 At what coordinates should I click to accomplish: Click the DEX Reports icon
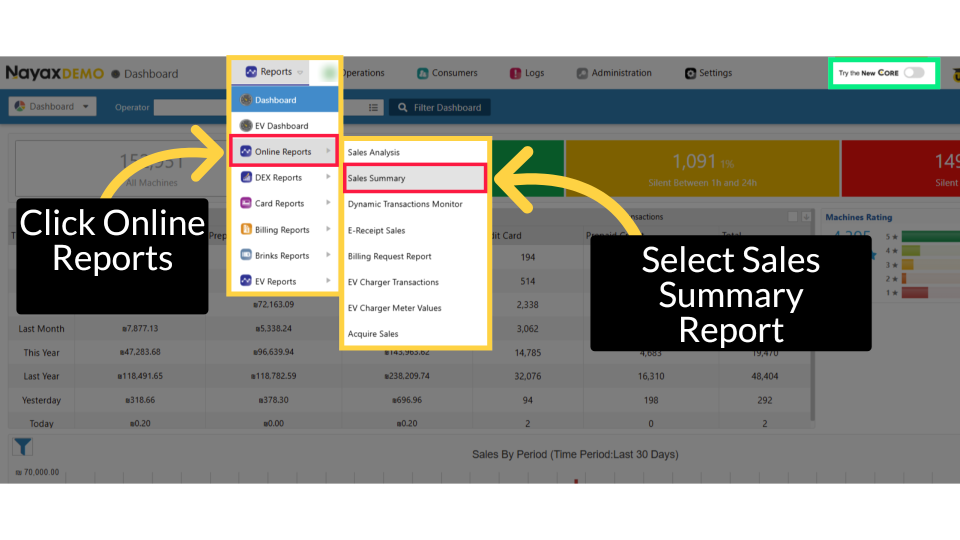pos(246,177)
